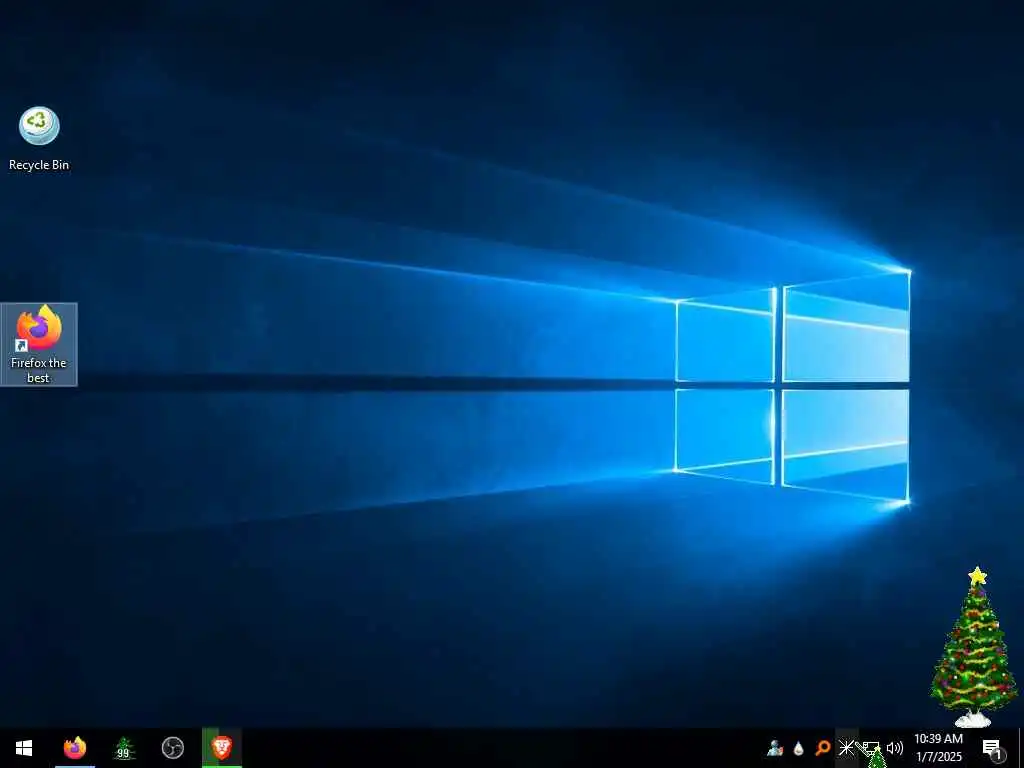The image size is (1024, 768).
Task: Select the "Firefox the best" desktop shortcut
Action: [x=39, y=344]
